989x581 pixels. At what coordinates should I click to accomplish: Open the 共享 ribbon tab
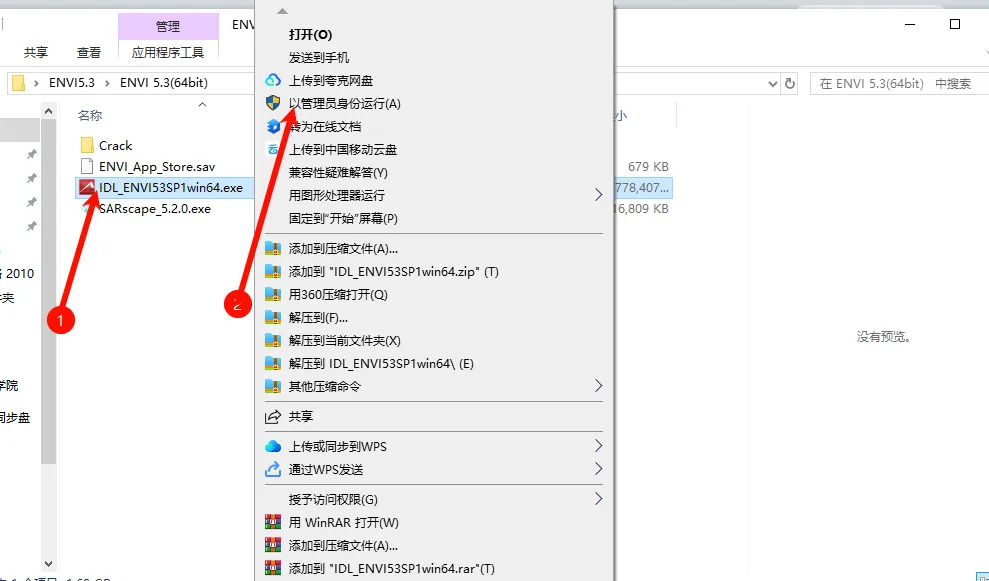click(x=36, y=52)
